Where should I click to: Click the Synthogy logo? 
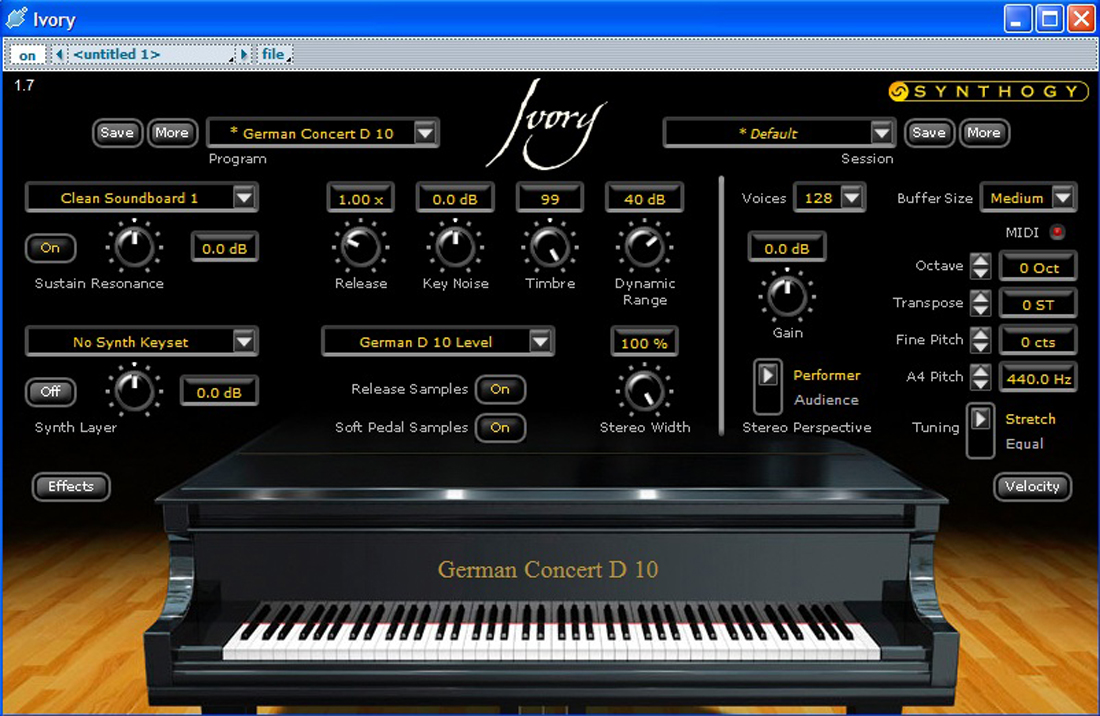[x=988, y=91]
